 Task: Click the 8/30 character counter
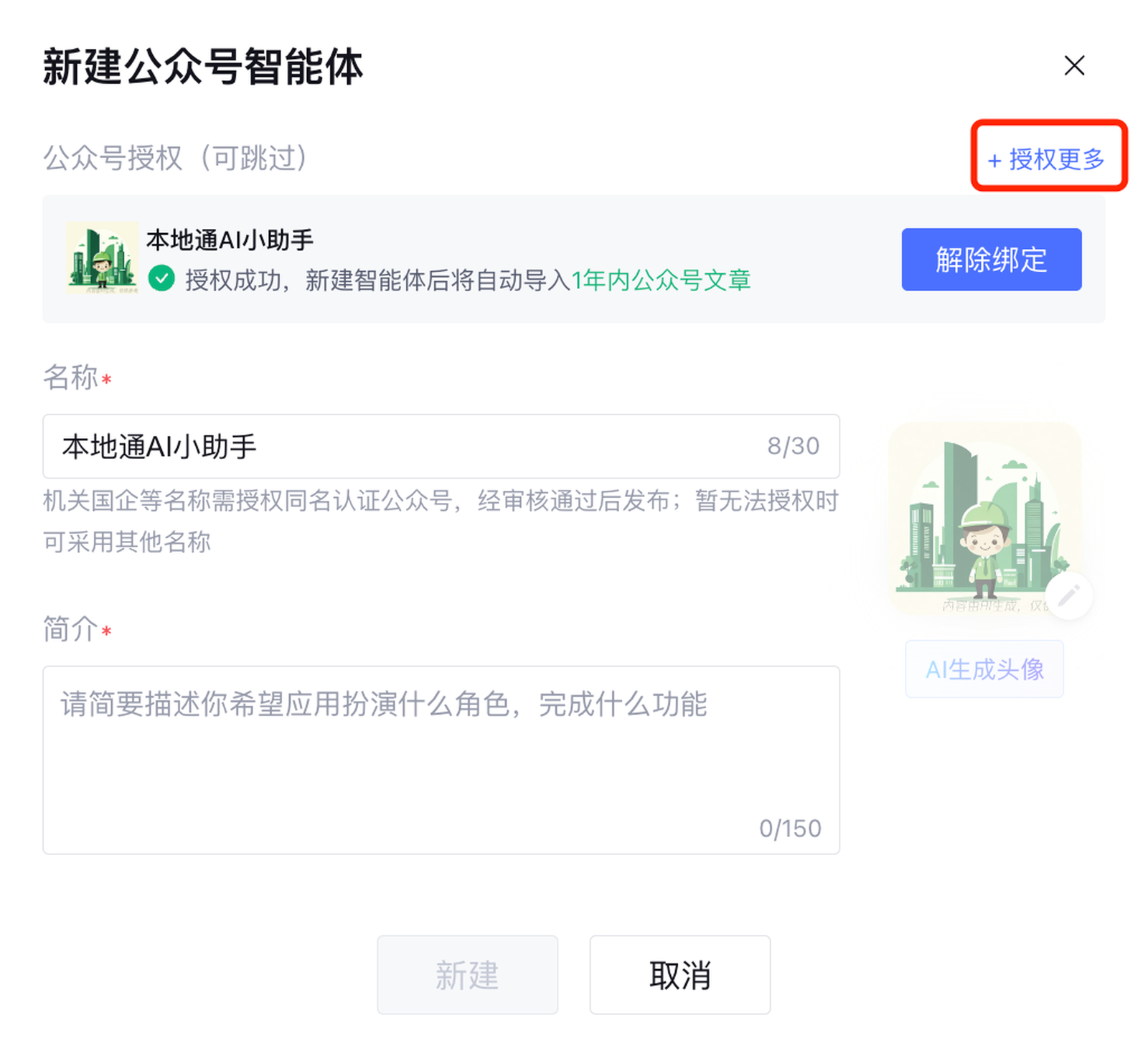click(x=793, y=446)
